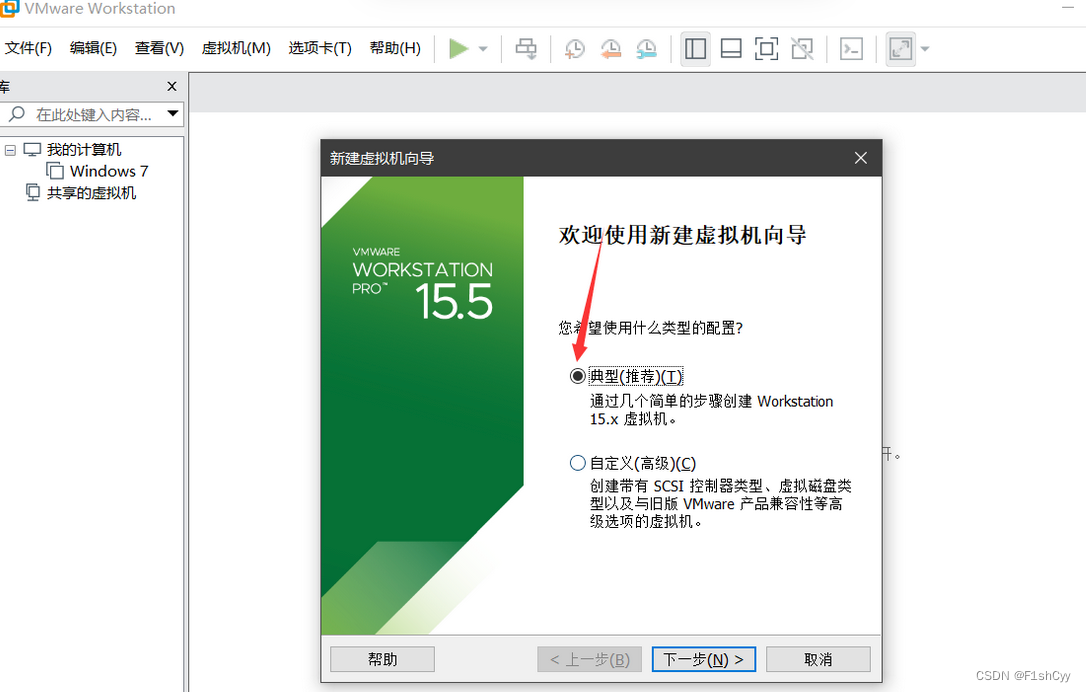This screenshot has width=1086, height=692.
Task: Click the Workstation Pro 15.5 banner image
Action: pos(422,406)
